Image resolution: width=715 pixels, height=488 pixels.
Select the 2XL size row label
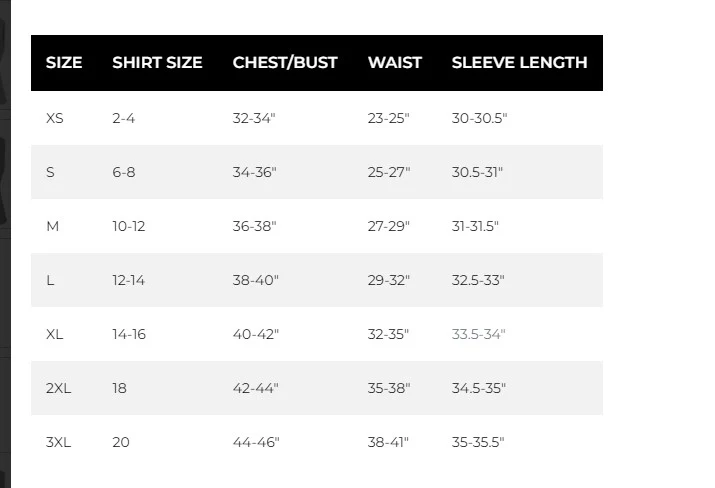point(58,388)
